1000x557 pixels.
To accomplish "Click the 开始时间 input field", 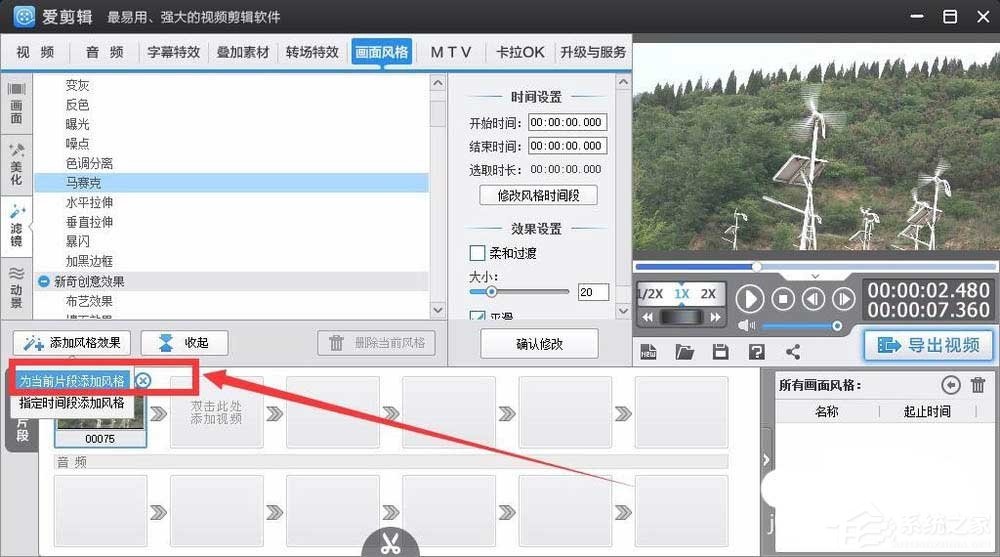I will pos(567,123).
